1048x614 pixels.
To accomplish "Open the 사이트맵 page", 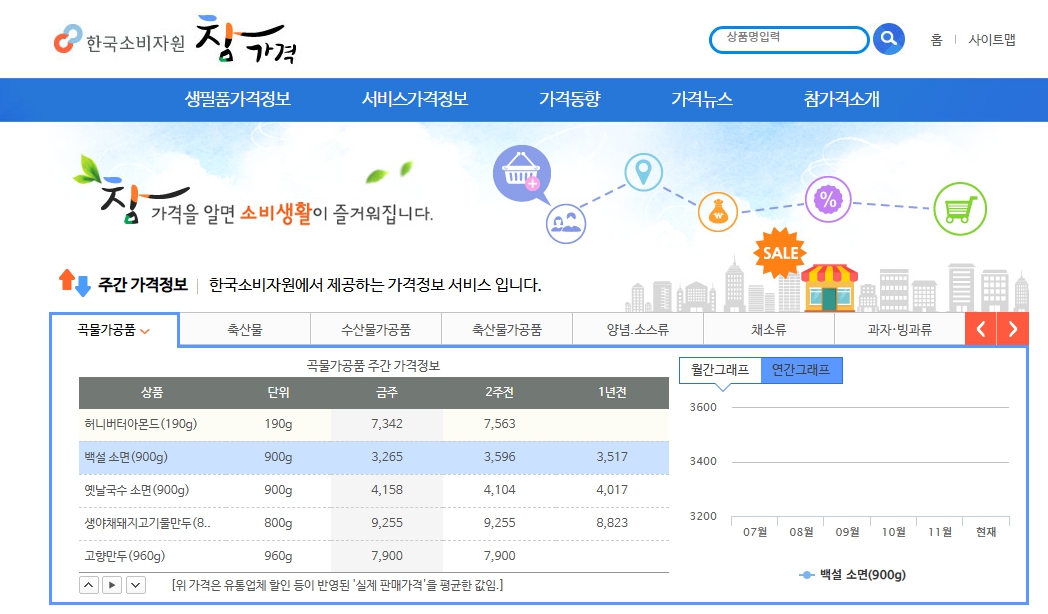I will 990,39.
